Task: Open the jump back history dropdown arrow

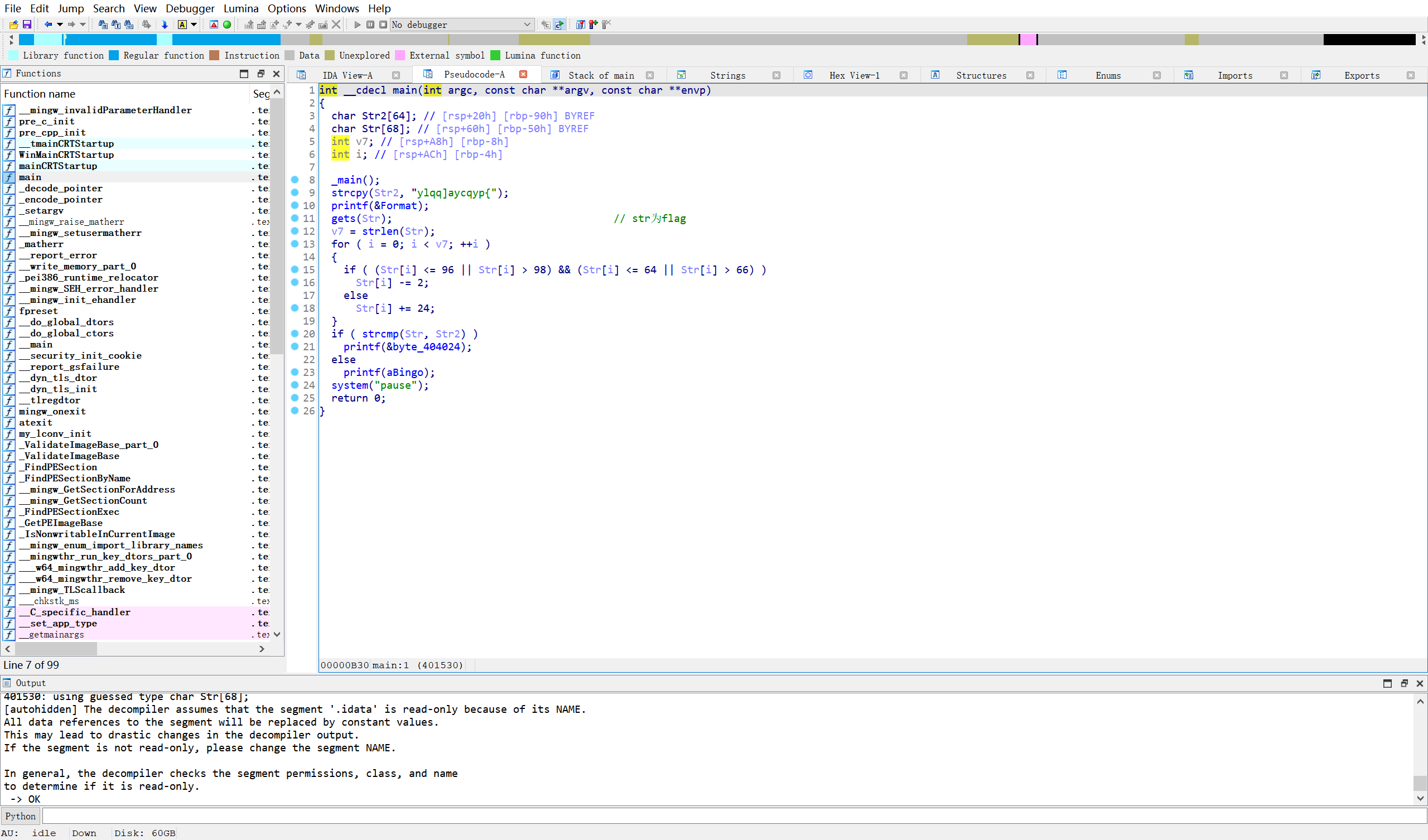Action: (60, 25)
